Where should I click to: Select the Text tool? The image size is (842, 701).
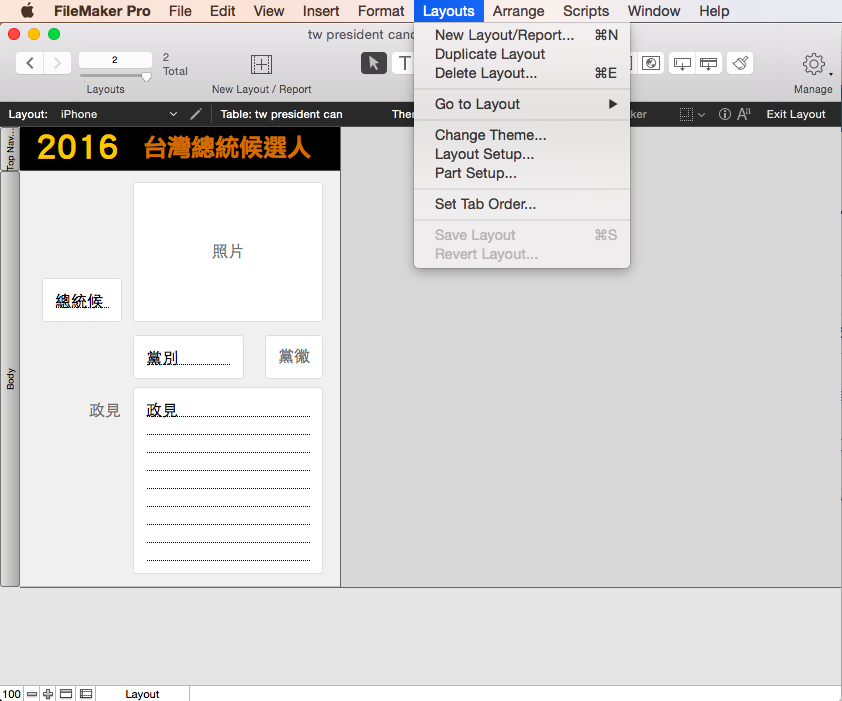[x=403, y=63]
